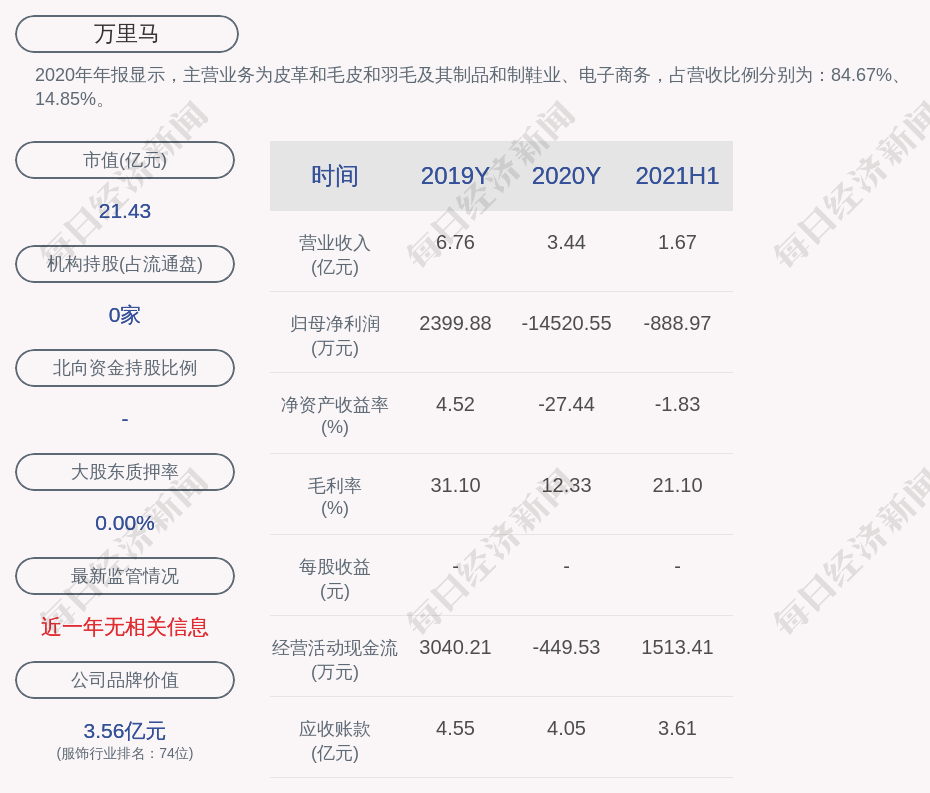This screenshot has height=793, width=930.
Task: Click the 0.00% pledge rate value
Action: coord(125,523)
